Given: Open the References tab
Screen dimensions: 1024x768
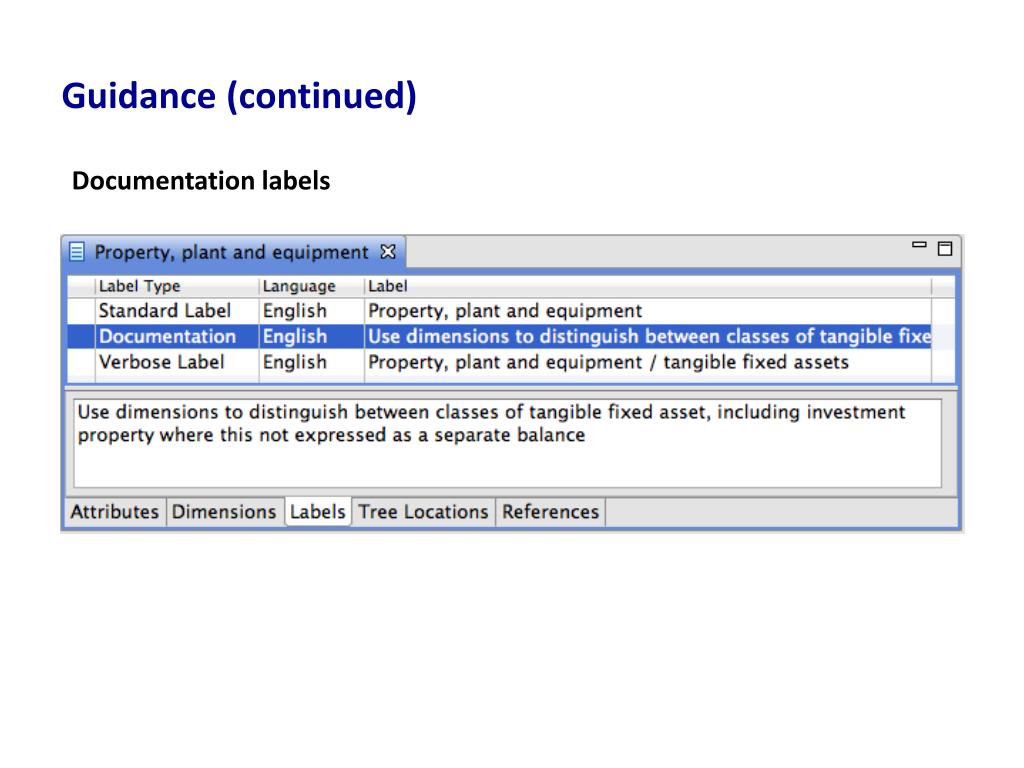Looking at the screenshot, I should 551,511.
